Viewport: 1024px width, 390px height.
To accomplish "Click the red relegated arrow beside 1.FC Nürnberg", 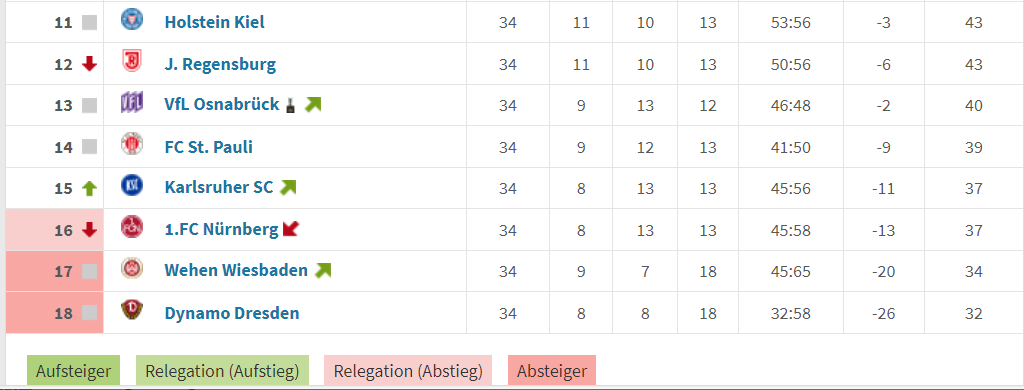I will (291, 229).
